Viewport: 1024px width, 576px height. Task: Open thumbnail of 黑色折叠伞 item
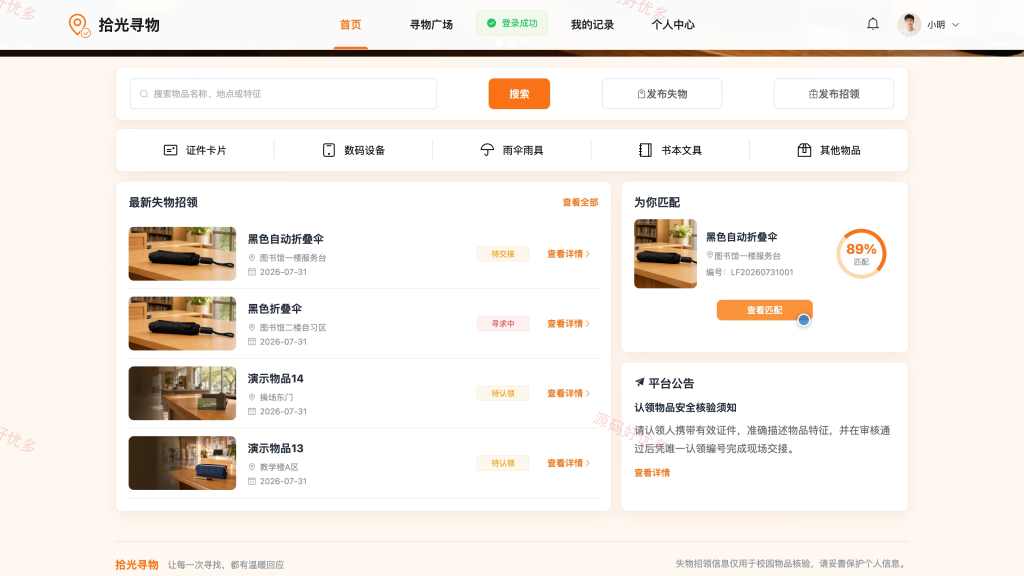tap(182, 324)
